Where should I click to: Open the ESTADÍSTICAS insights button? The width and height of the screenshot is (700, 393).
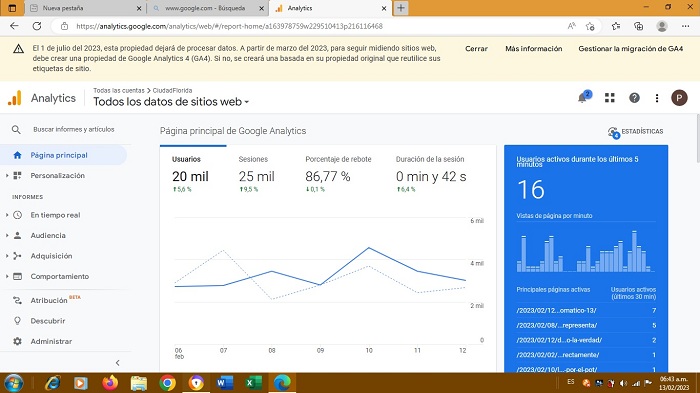tap(635, 132)
